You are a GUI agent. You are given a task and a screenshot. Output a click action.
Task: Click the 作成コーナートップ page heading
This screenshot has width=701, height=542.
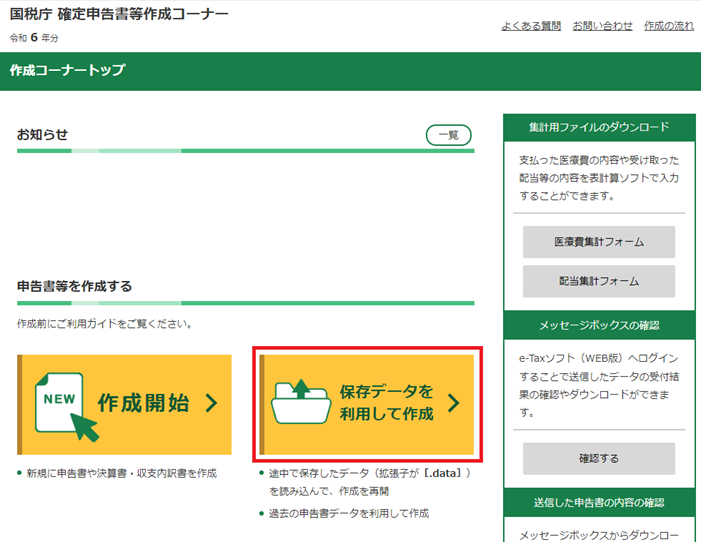(67, 70)
